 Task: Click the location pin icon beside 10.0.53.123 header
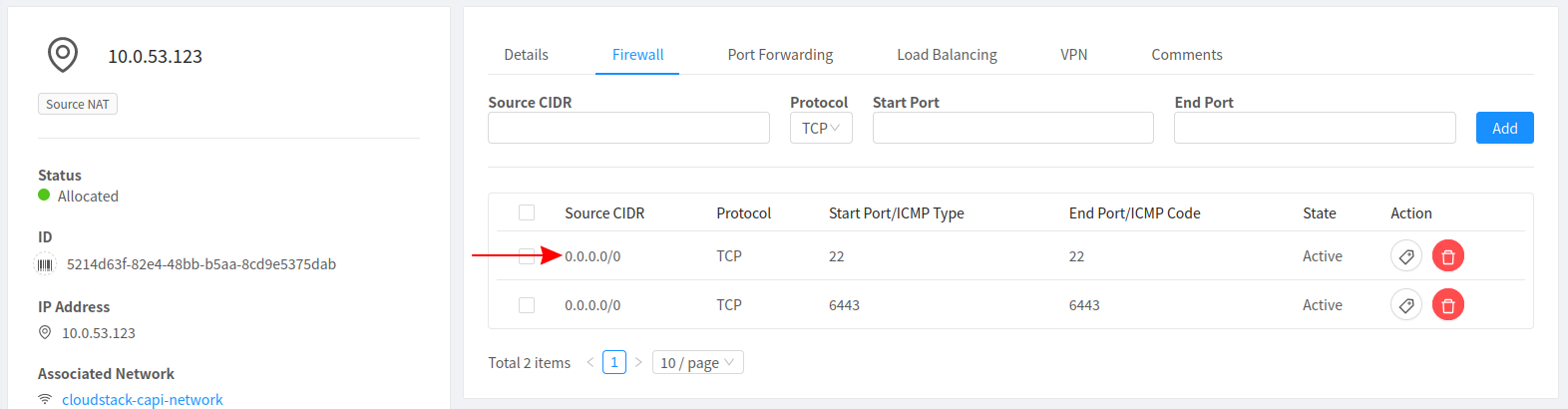click(63, 55)
